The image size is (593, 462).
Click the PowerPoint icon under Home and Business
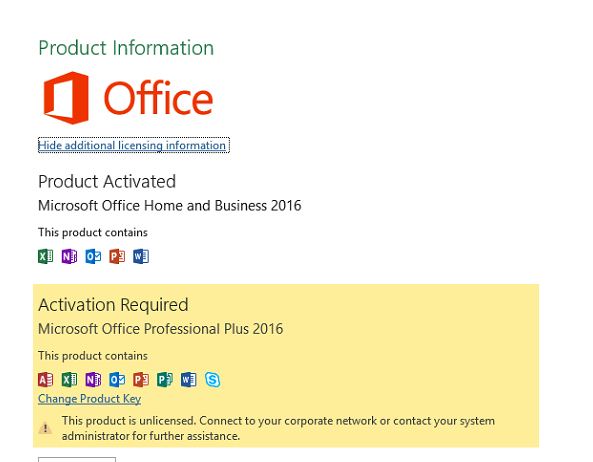pos(117,256)
